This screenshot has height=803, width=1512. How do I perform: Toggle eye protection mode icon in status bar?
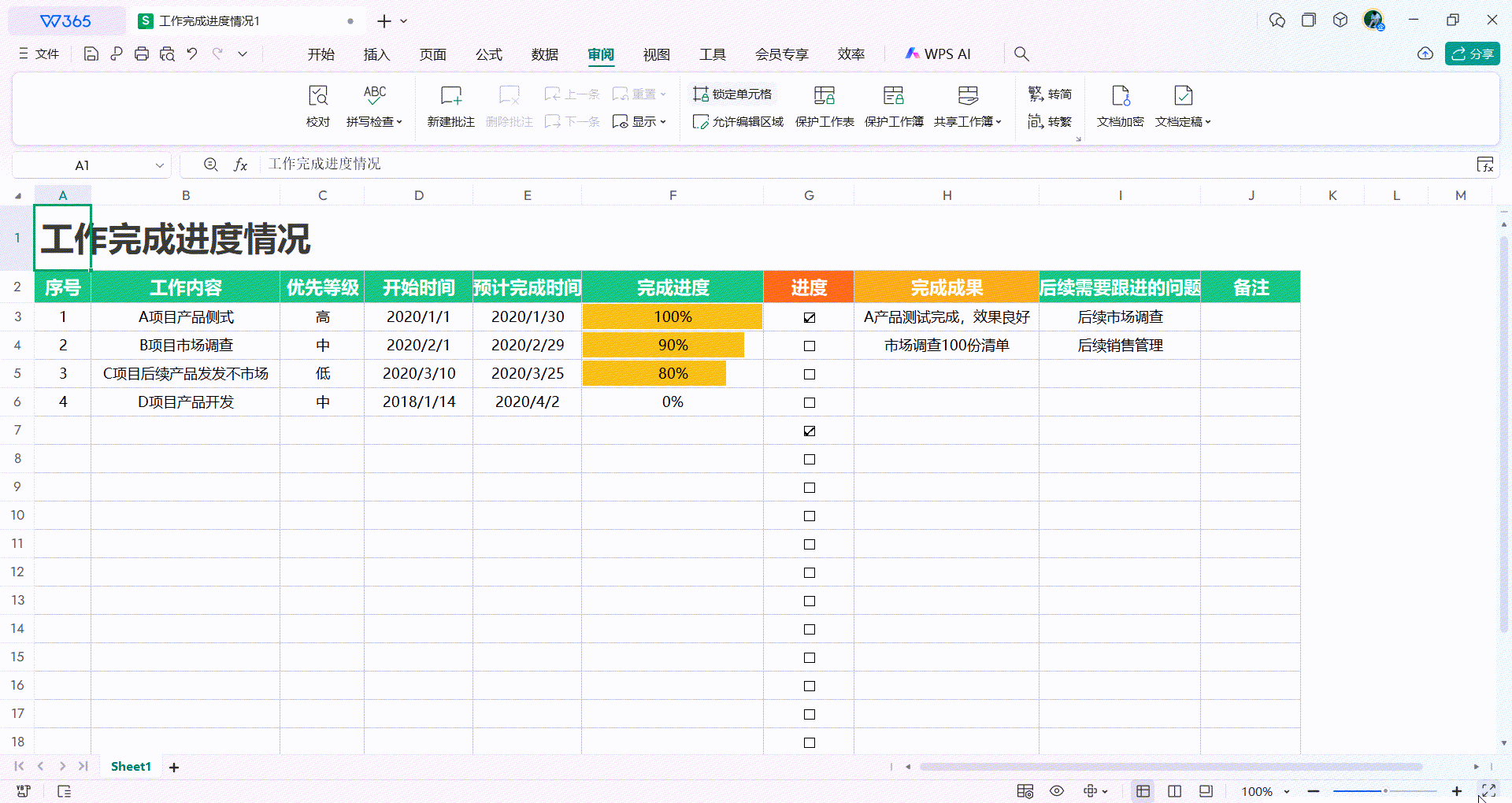click(x=1057, y=791)
